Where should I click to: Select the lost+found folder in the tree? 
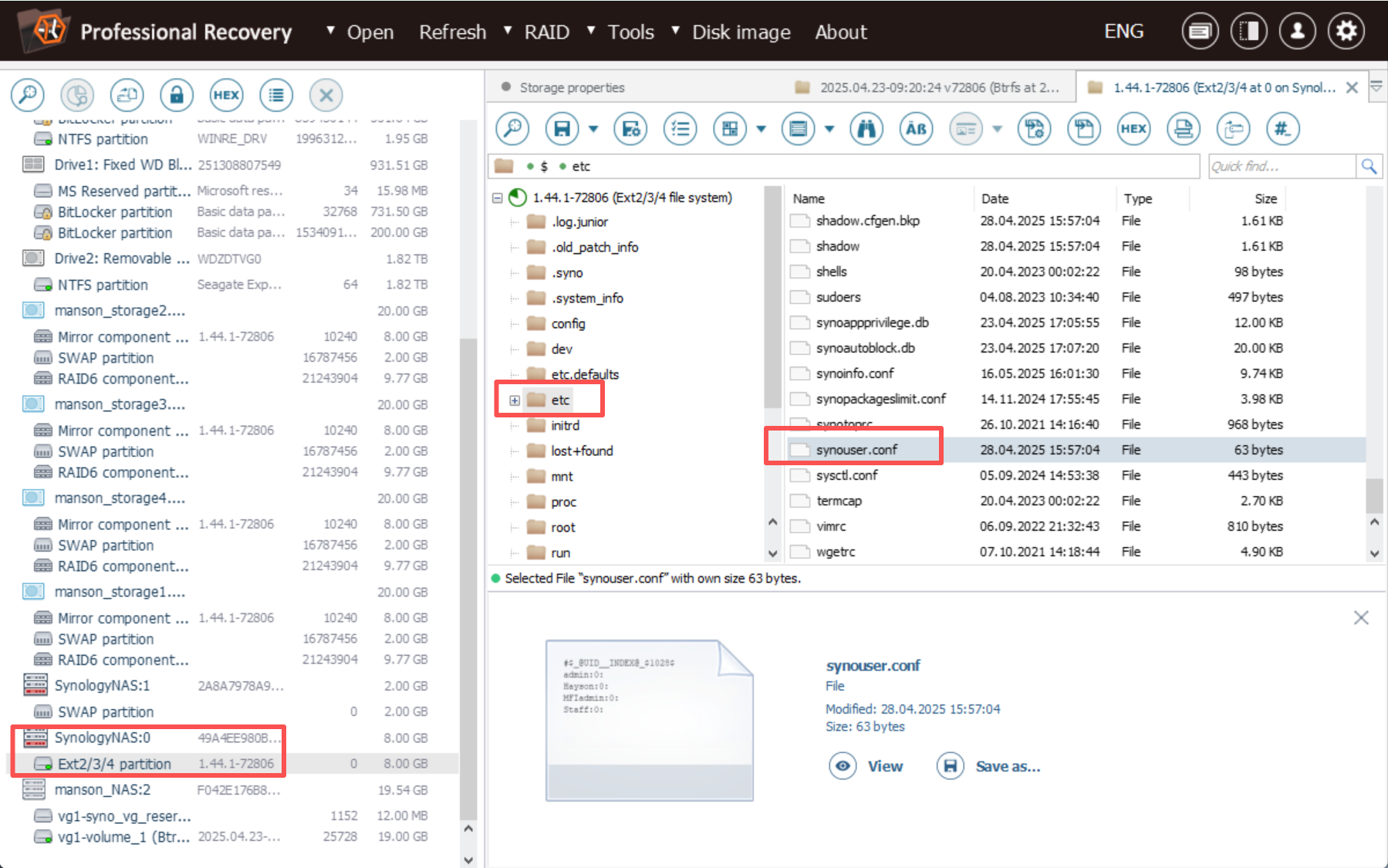[x=582, y=451]
